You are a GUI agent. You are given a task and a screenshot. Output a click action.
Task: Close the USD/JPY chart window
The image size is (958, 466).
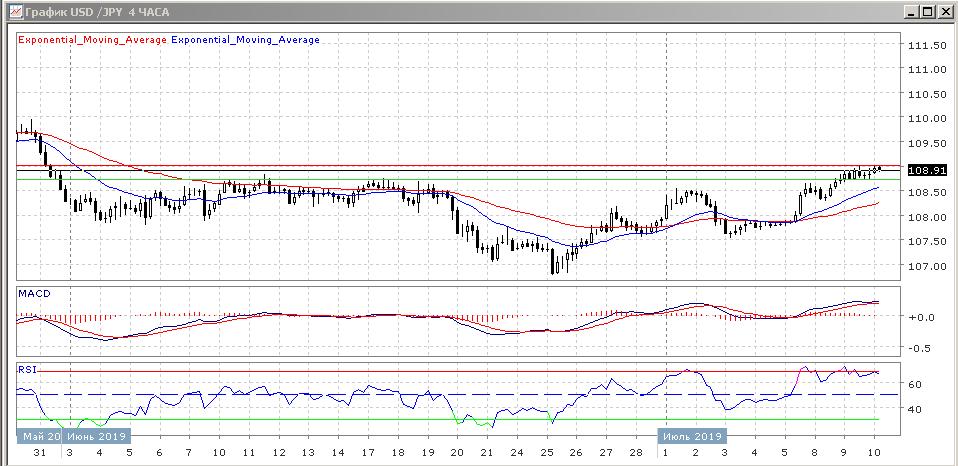coord(944,12)
